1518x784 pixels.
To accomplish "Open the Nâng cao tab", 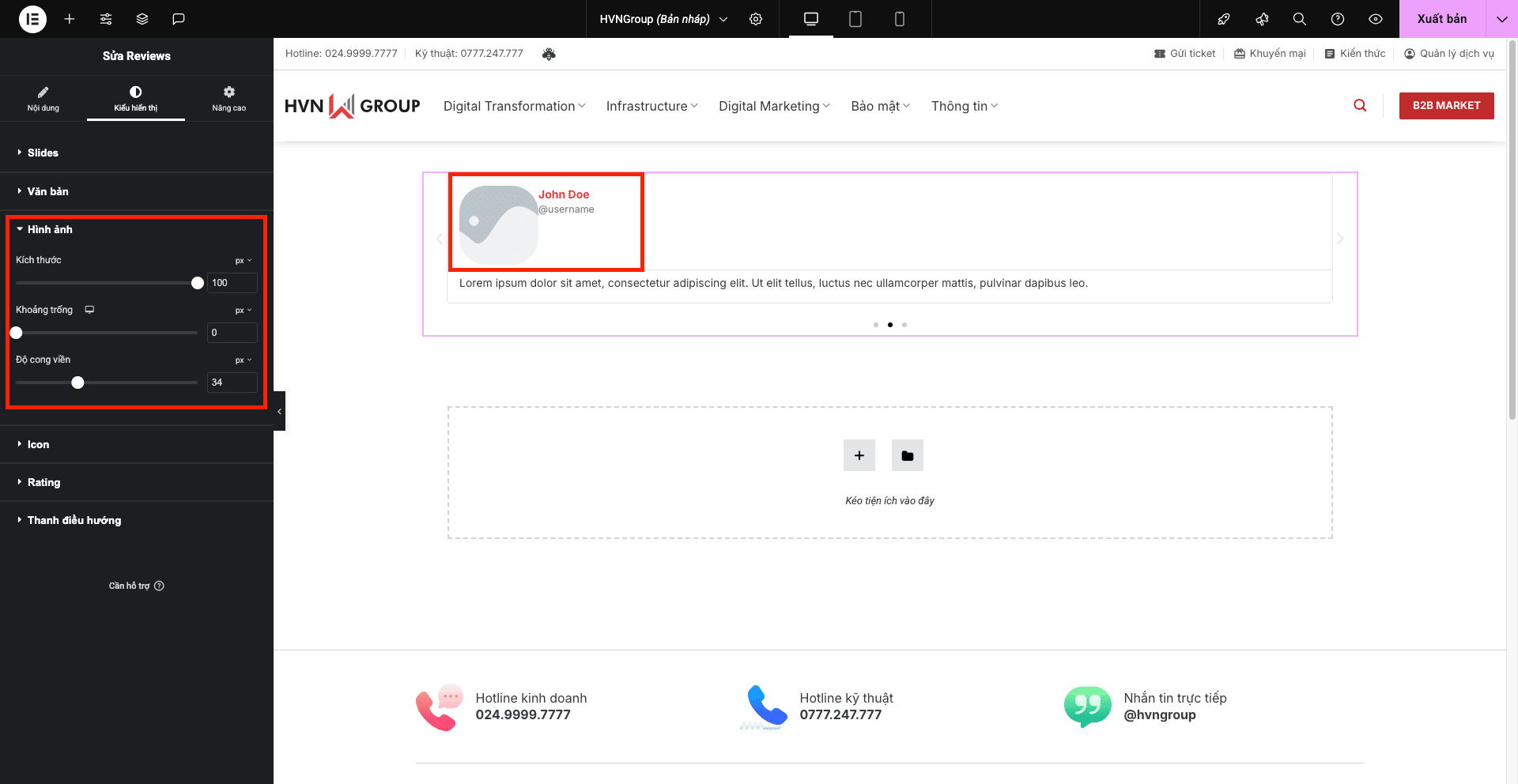I will click(x=228, y=98).
